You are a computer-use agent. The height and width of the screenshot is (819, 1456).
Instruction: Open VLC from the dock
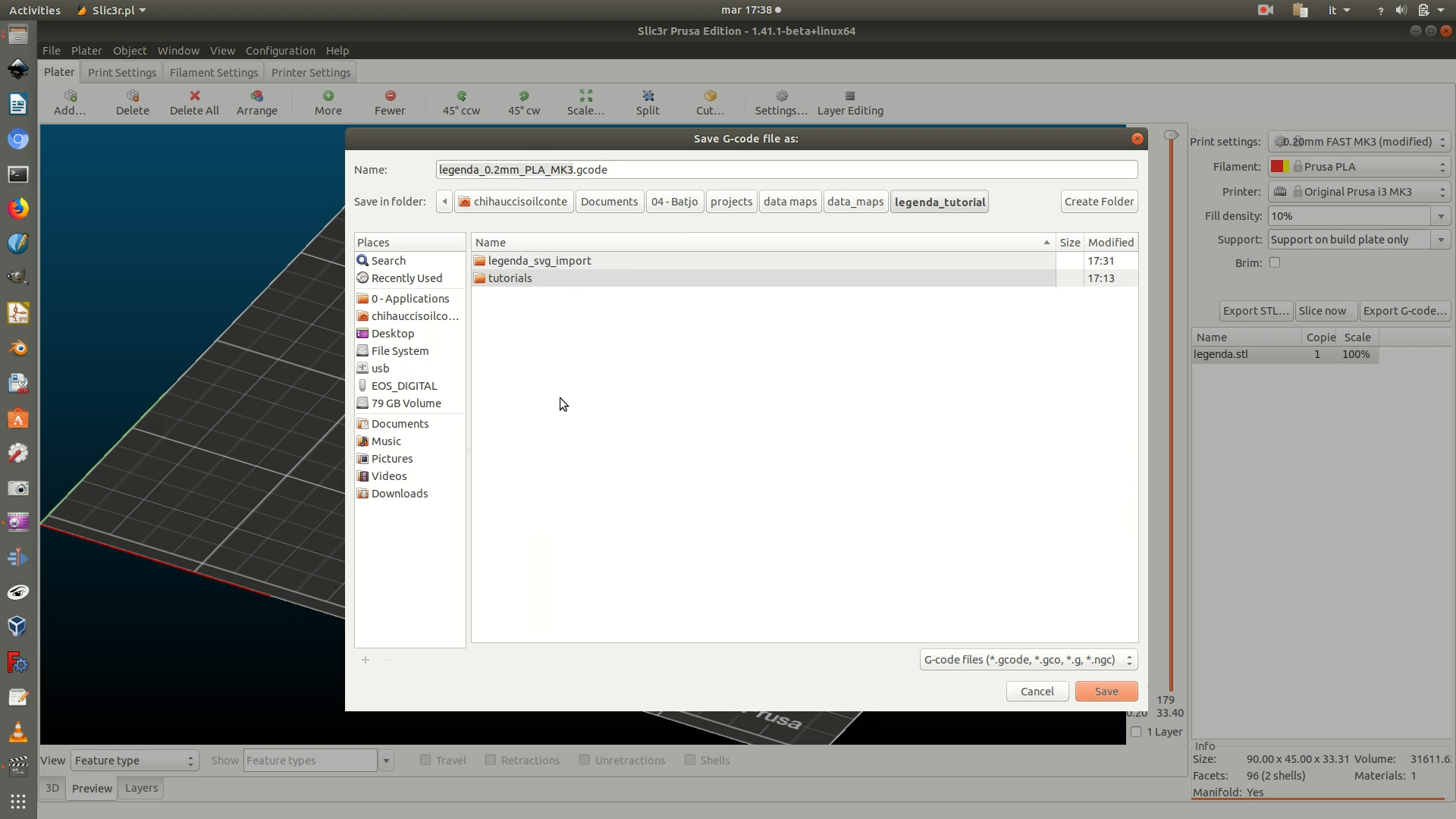(x=18, y=732)
